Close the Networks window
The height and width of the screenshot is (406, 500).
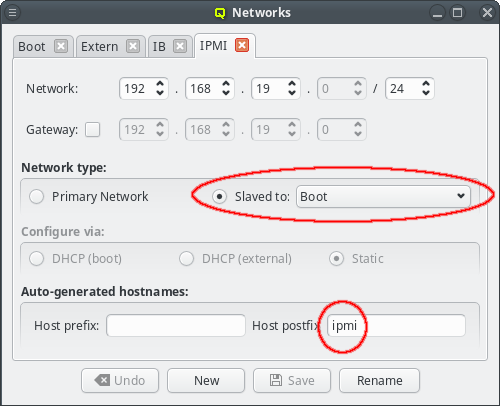(487, 13)
